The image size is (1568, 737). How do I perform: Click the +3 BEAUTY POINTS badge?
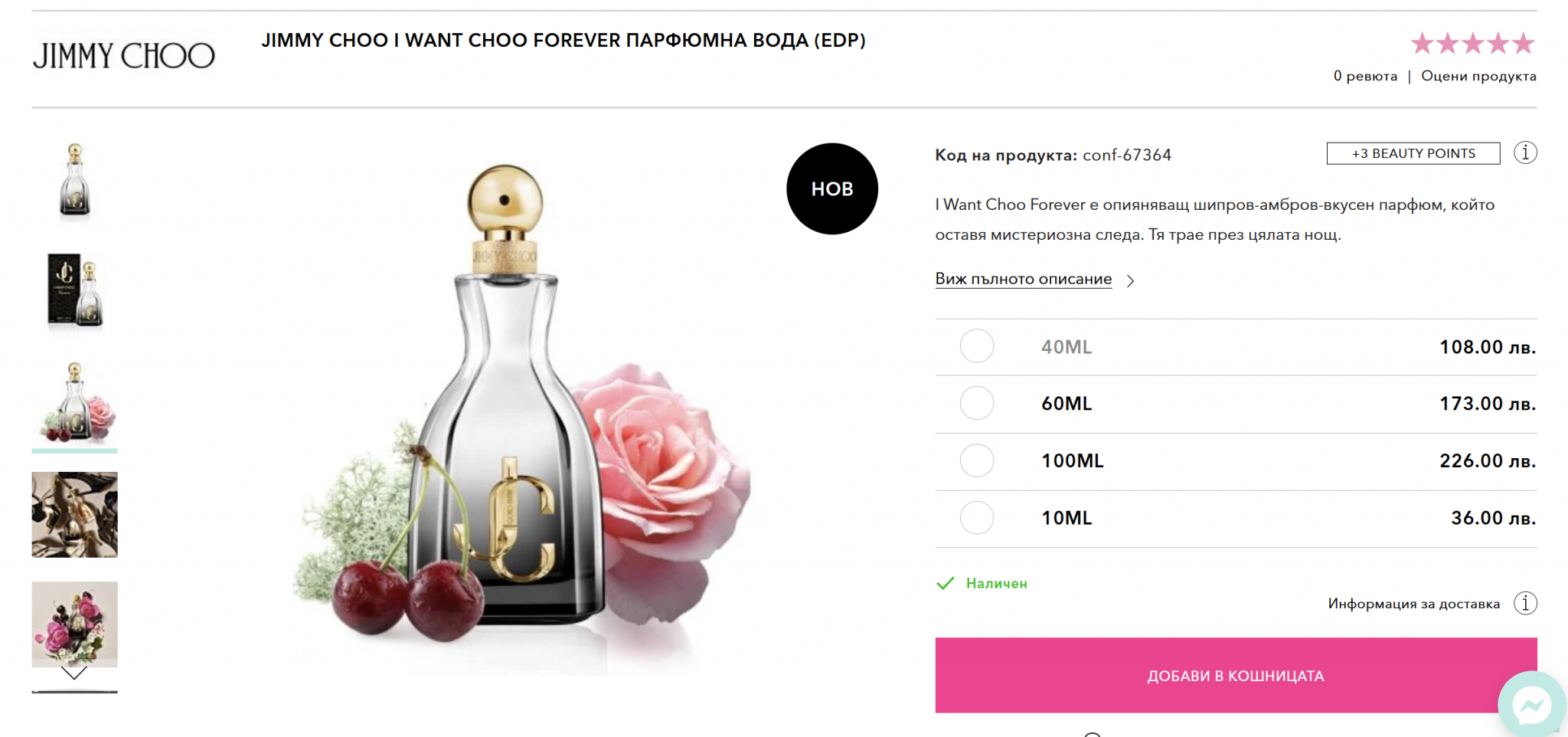[x=1413, y=153]
